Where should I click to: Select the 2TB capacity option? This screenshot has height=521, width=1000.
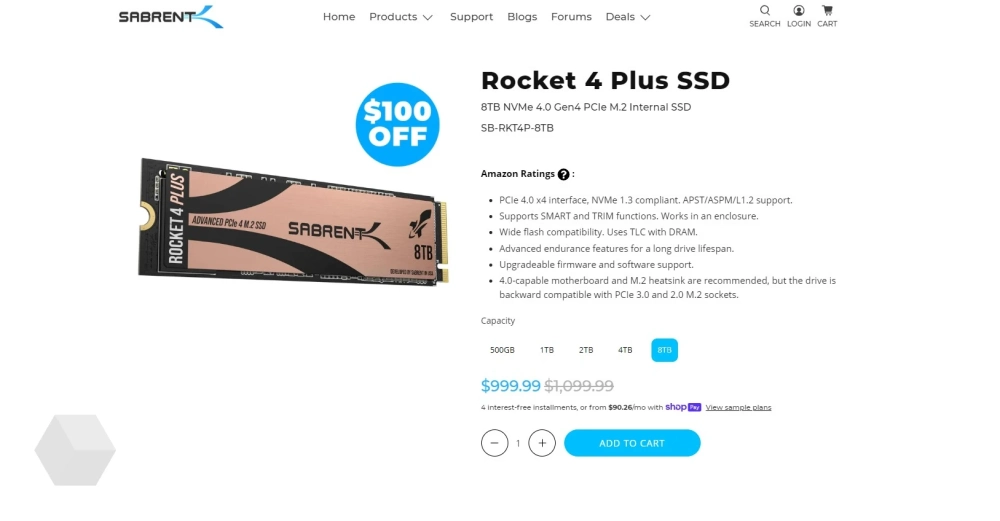(x=585, y=350)
